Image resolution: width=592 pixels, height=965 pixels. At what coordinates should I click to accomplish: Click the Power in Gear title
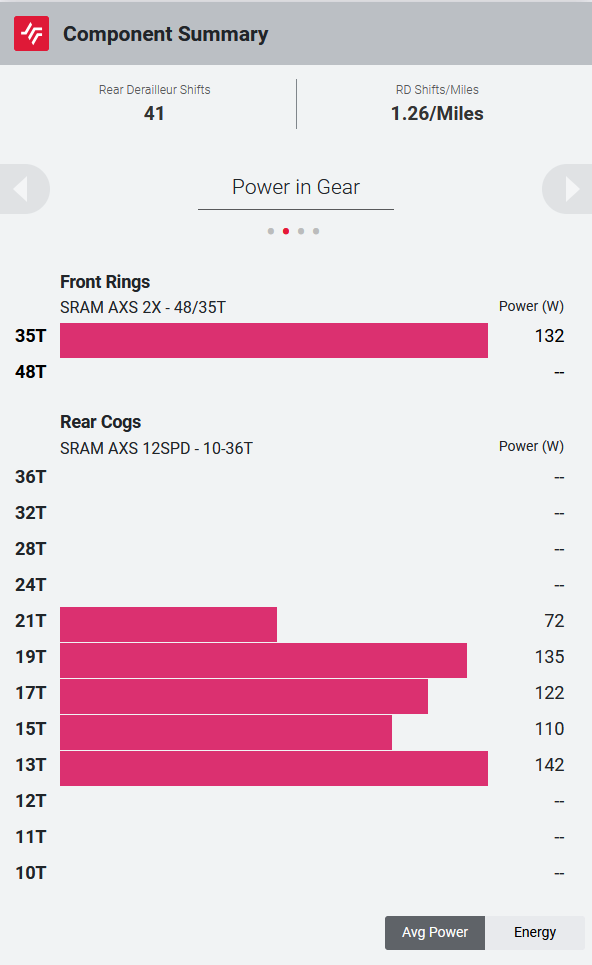coord(296,187)
